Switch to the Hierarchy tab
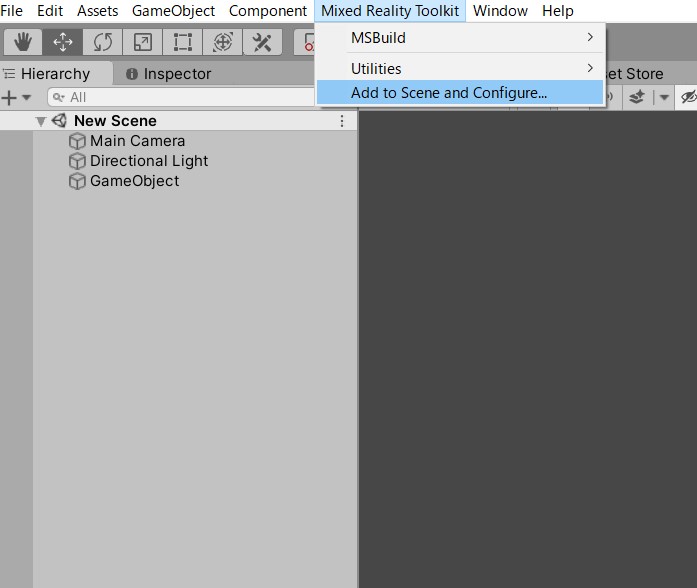697x588 pixels. 56,73
